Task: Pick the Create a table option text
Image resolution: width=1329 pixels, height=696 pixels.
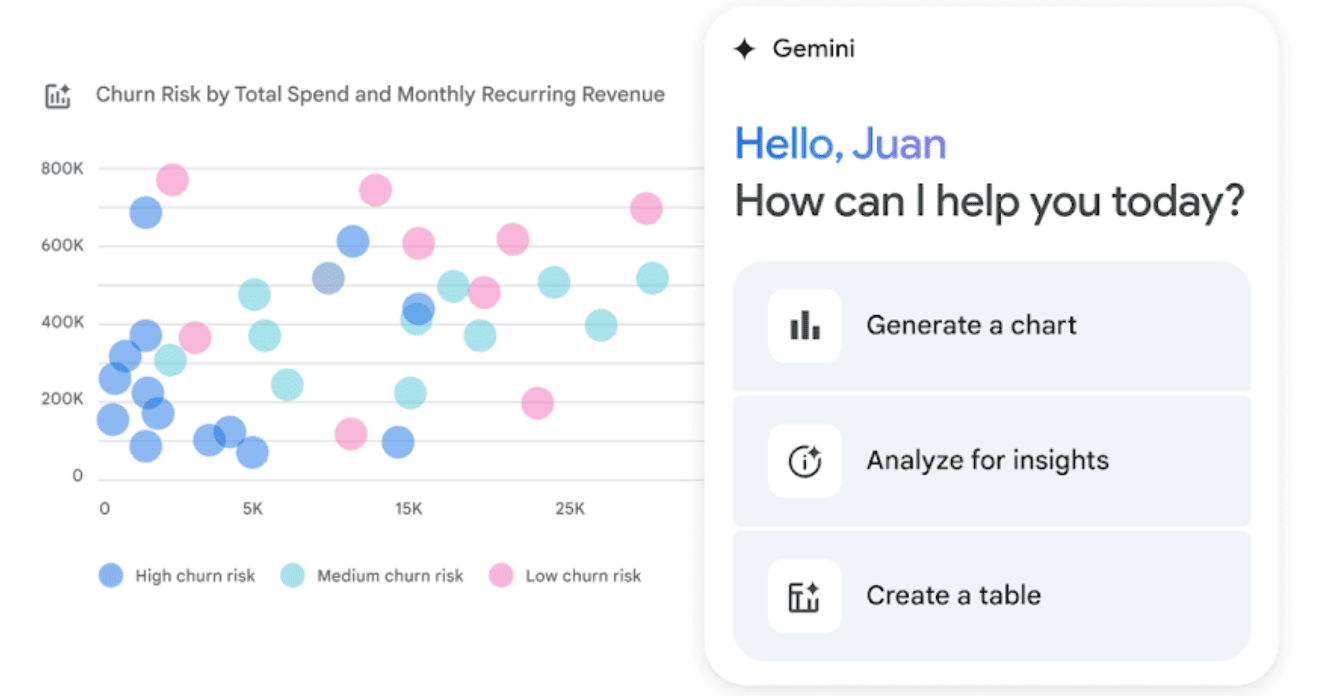Action: (953, 596)
